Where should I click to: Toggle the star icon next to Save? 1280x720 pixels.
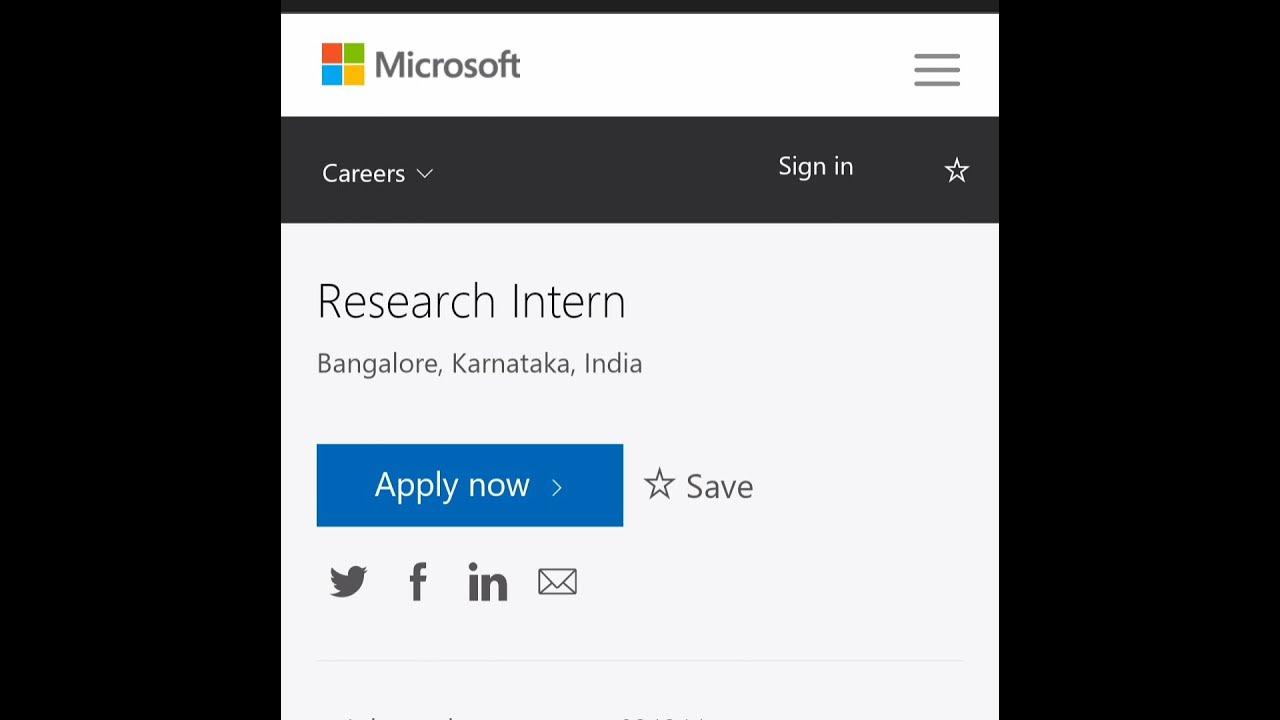[659, 485]
